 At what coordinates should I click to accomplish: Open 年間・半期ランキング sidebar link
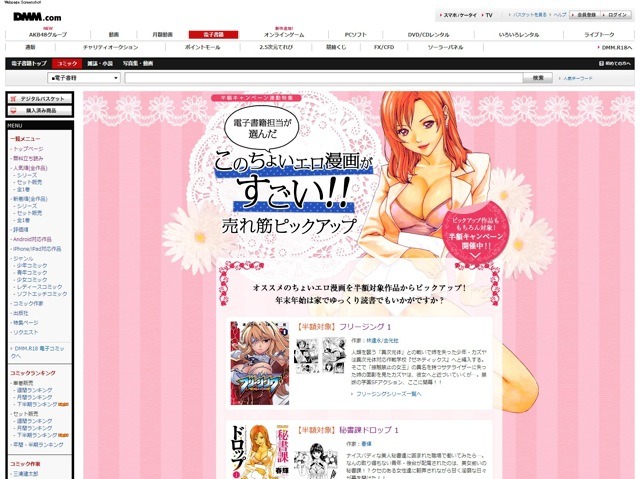38,445
